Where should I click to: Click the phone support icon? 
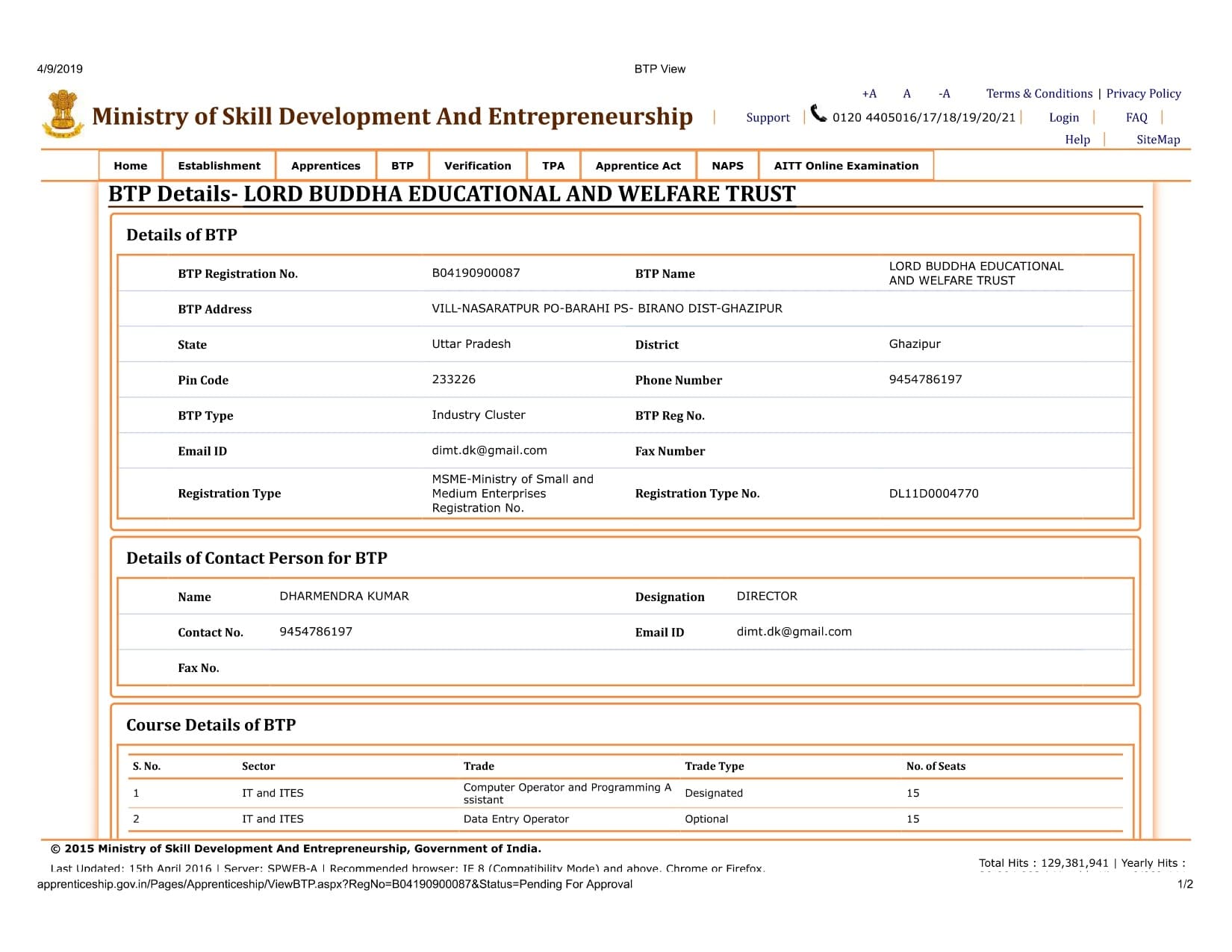tap(819, 113)
